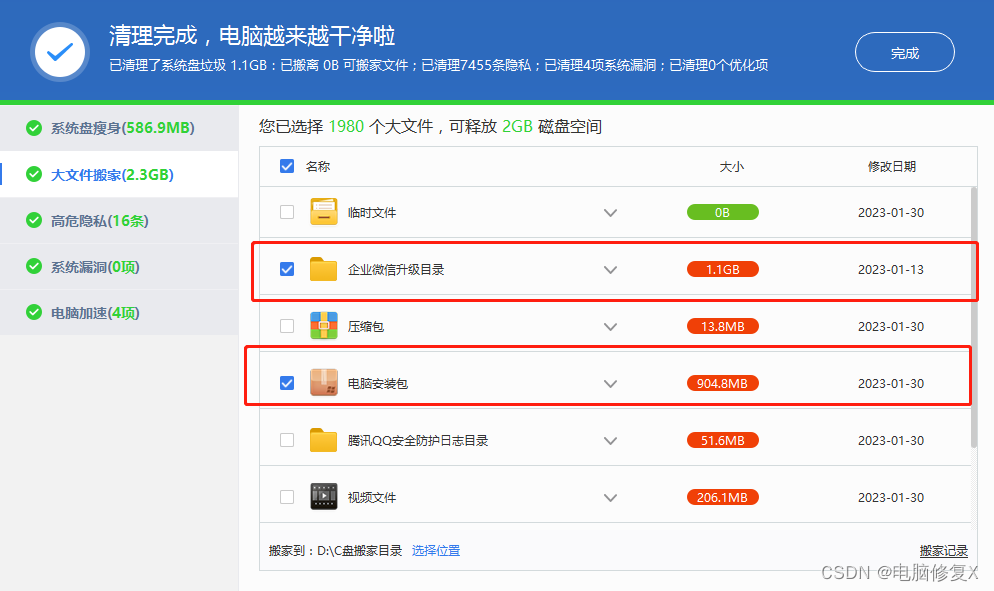Open the 高危隐私(16条) tab
This screenshot has height=591, width=994.
(119, 220)
